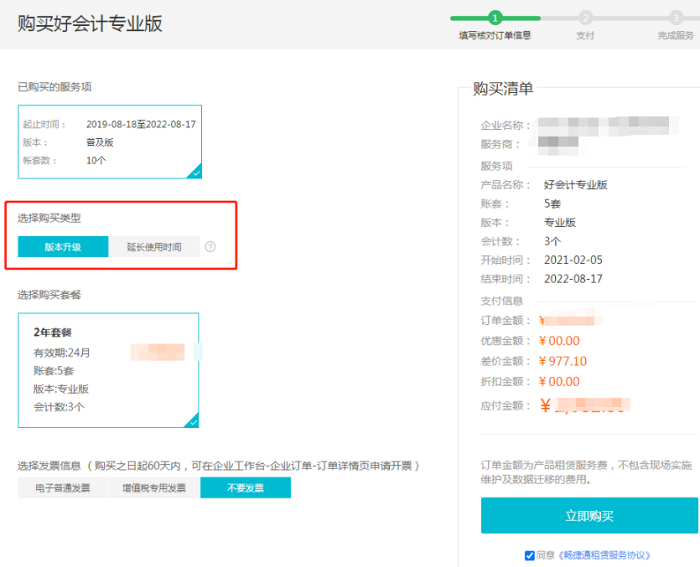Image resolution: width=700 pixels, height=567 pixels.
Task: Click the 选择购买类型 label
Action: coord(49,218)
